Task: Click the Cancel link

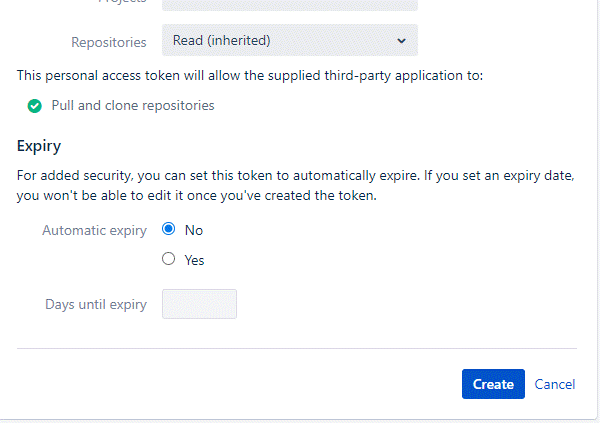Action: [554, 384]
